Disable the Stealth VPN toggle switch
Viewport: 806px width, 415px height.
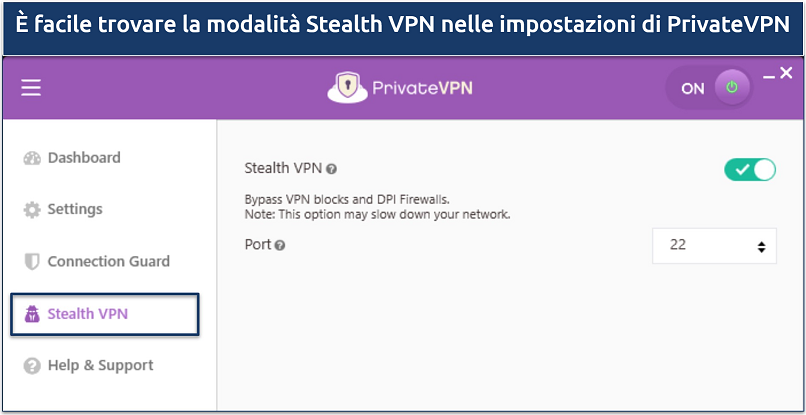coord(750,169)
